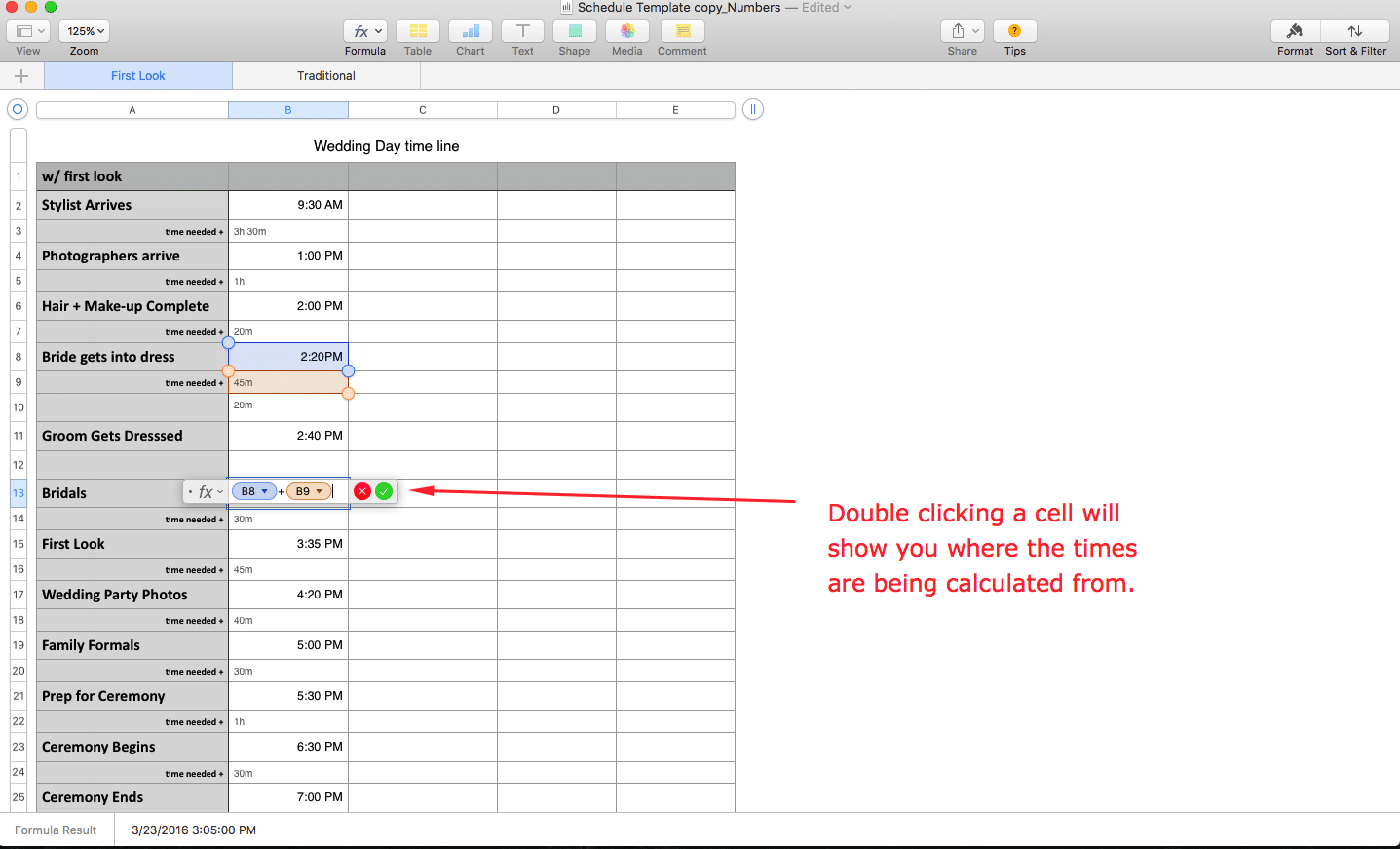
Task: Select the 3h 30m duration cell
Action: coord(288,231)
